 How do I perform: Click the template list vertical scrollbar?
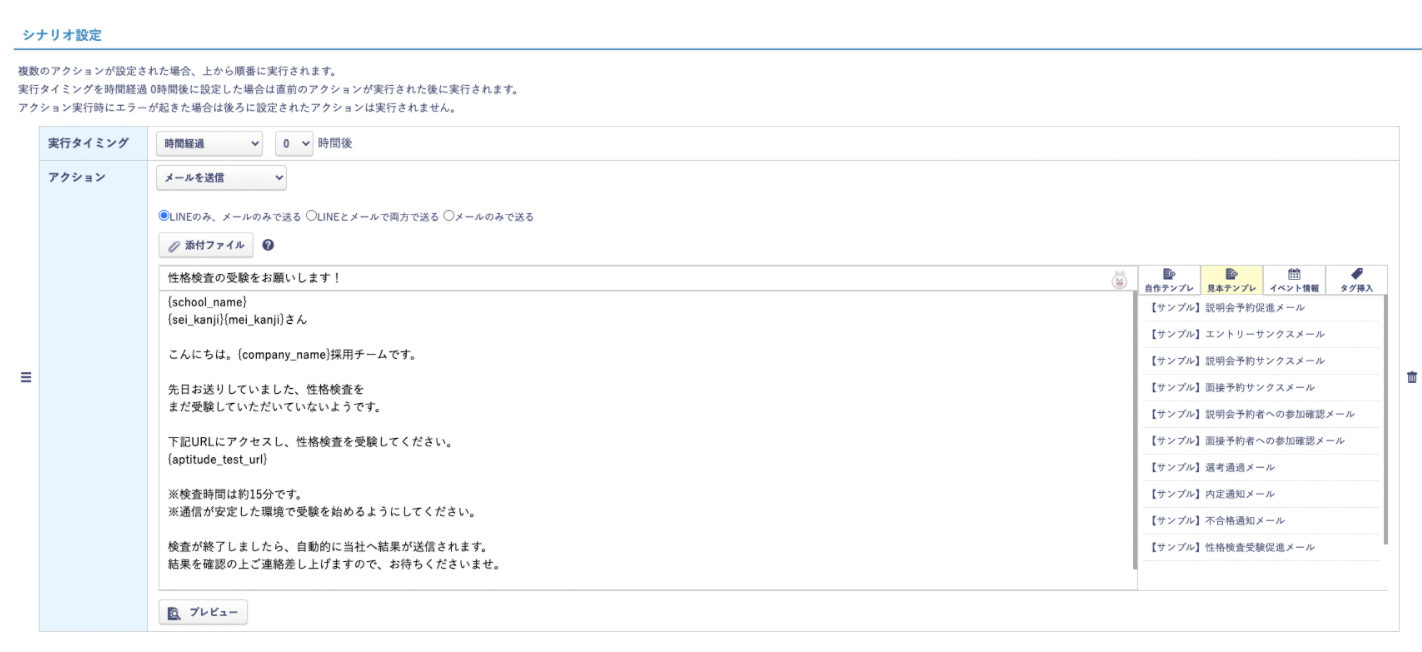(1385, 420)
